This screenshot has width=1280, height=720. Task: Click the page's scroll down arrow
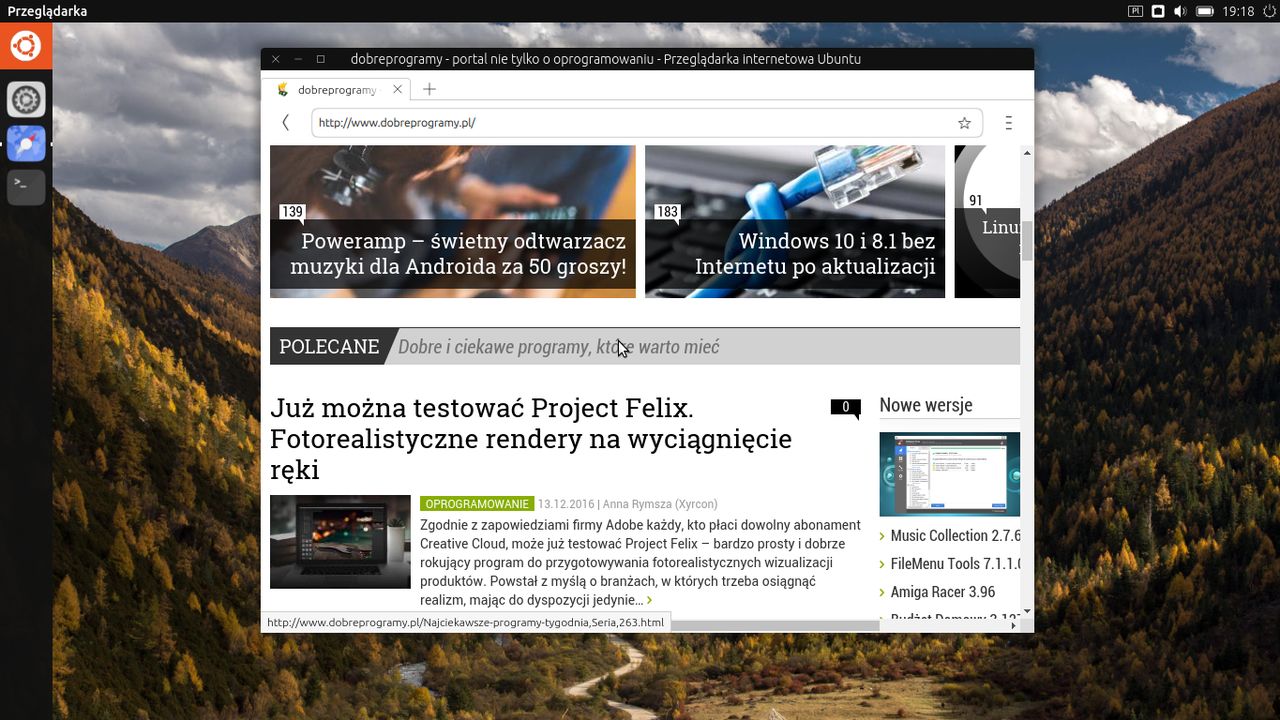(1027, 611)
